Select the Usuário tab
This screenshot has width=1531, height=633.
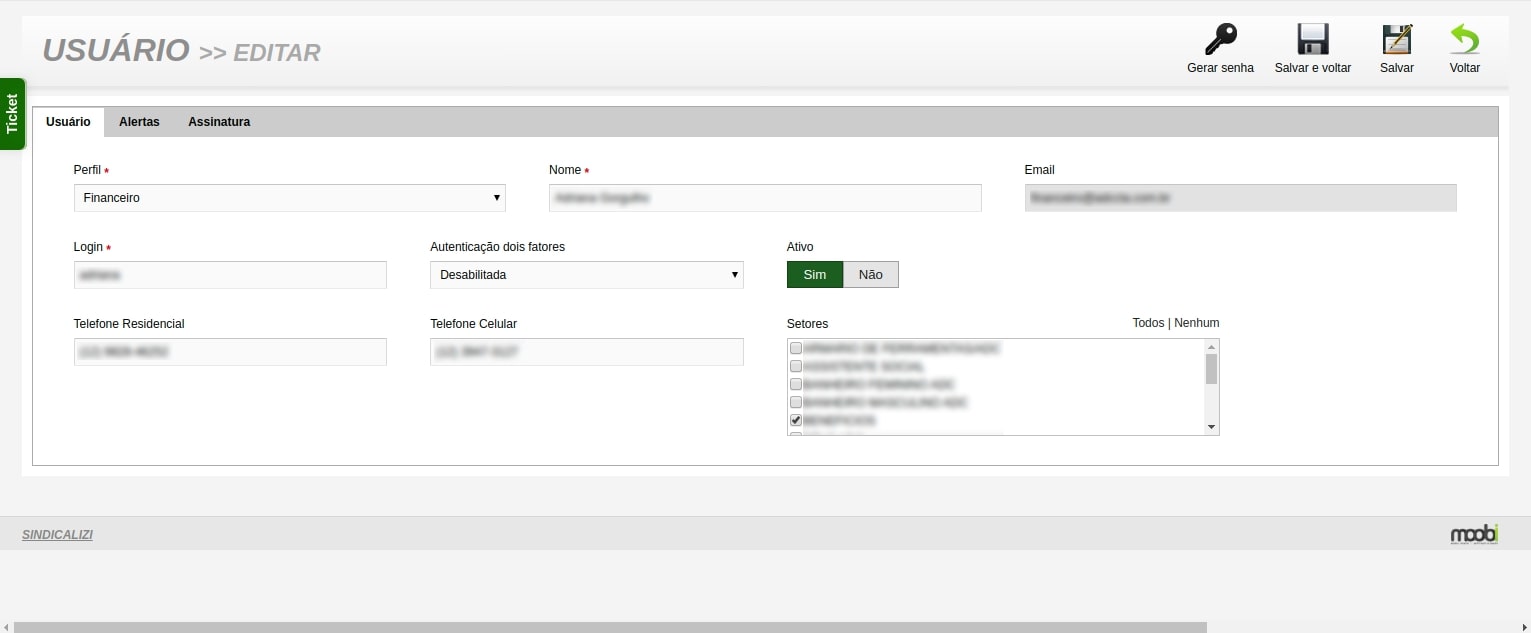click(x=68, y=122)
